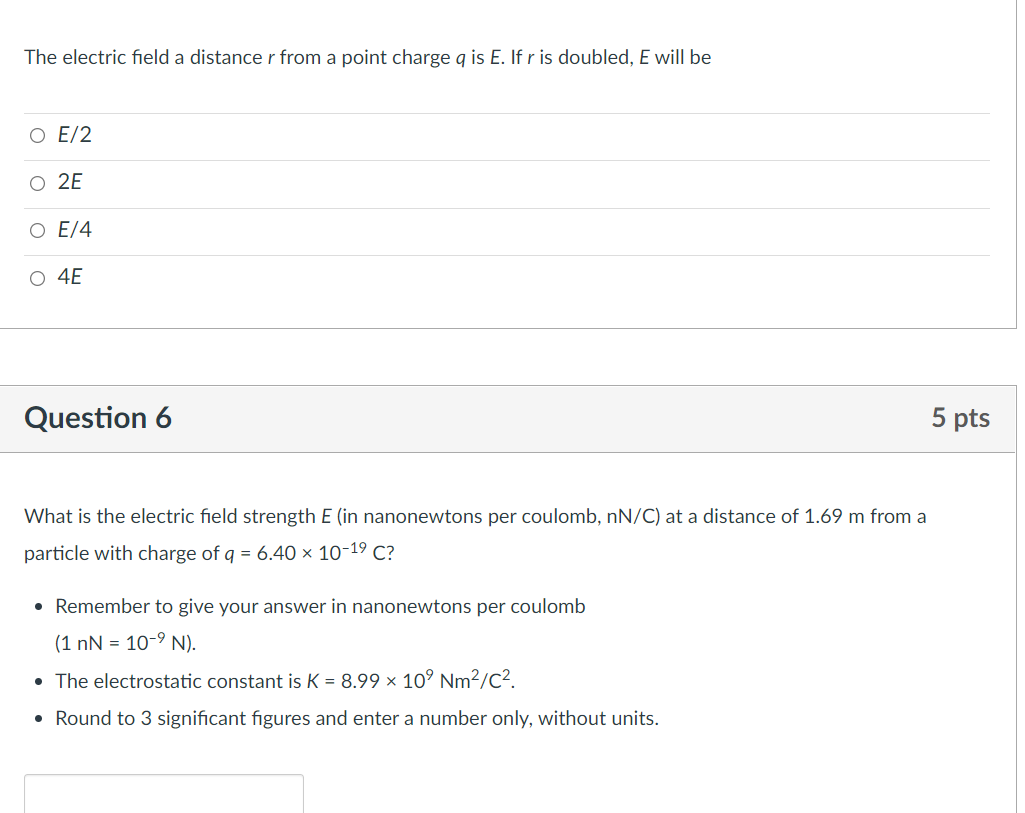This screenshot has width=1025, height=813.
Task: Click the radio circle next to 4E
Action: tap(37, 277)
